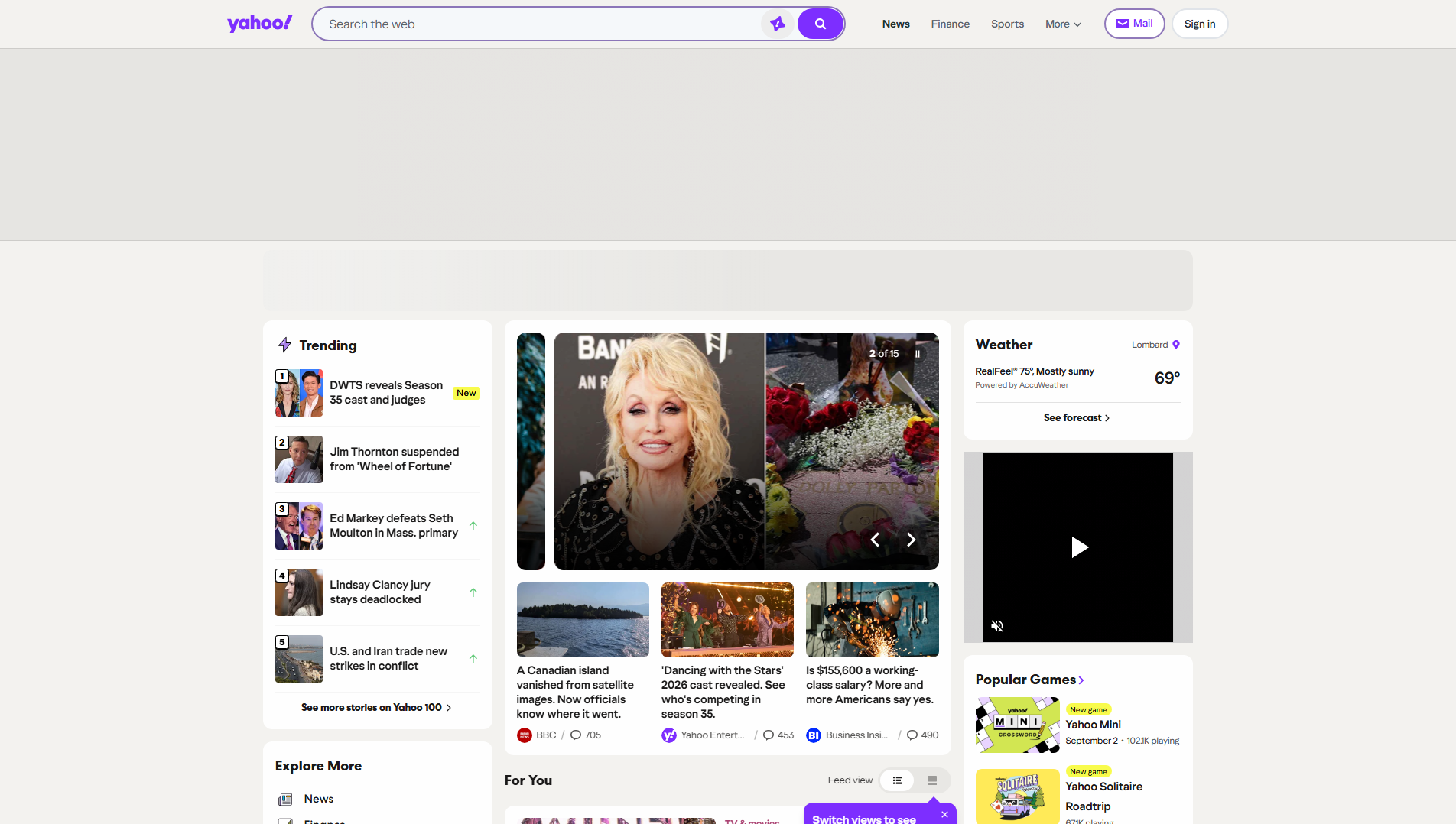Read Ed Markey defeats Seth Moulton story
The height and width of the screenshot is (824, 1456).
pos(394,525)
